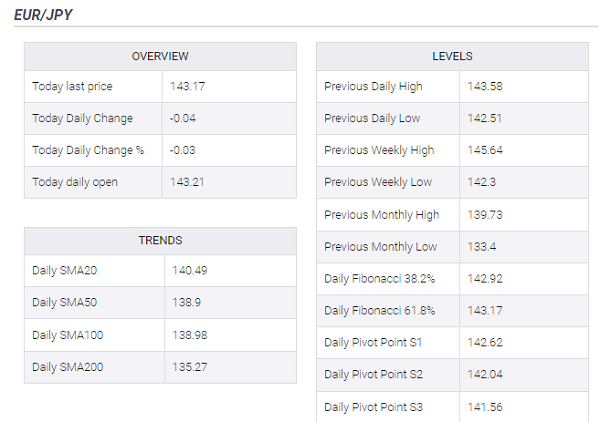600x422 pixels.
Task: Click Daily Fibonacci 61.8% value 143.17
Action: [x=485, y=310]
